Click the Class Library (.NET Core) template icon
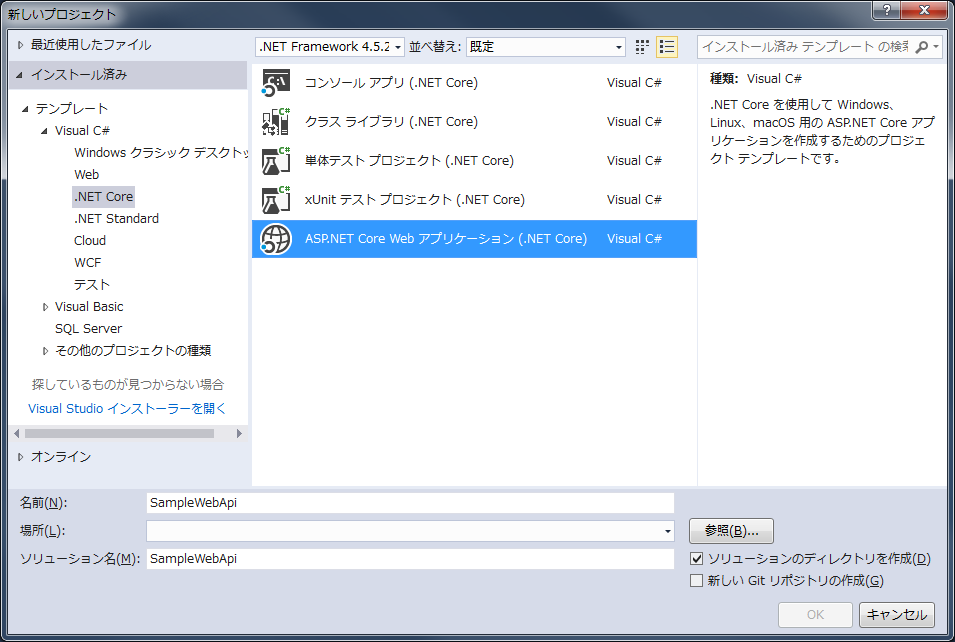 click(x=276, y=122)
